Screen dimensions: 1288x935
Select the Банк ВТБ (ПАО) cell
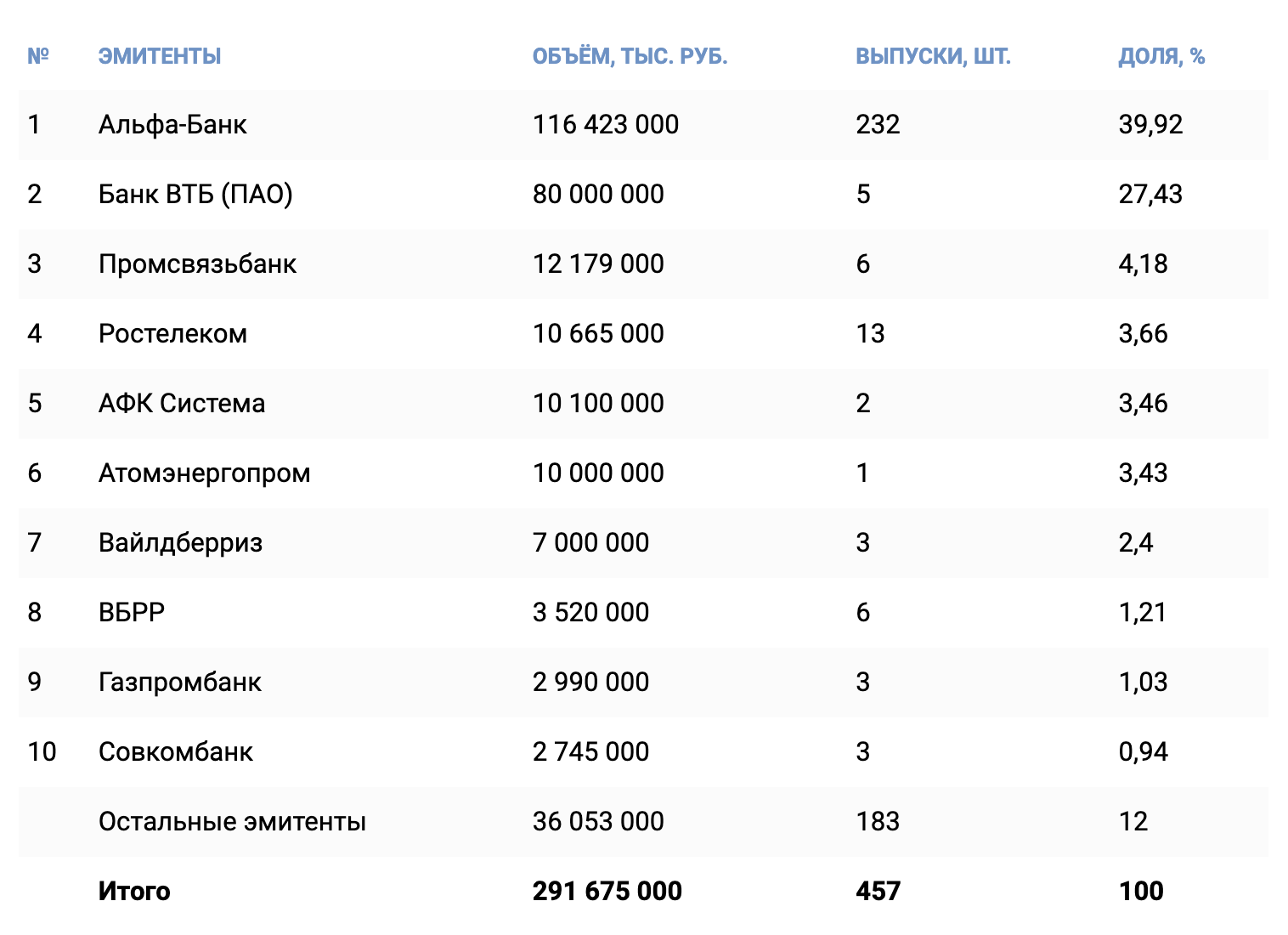click(x=195, y=195)
